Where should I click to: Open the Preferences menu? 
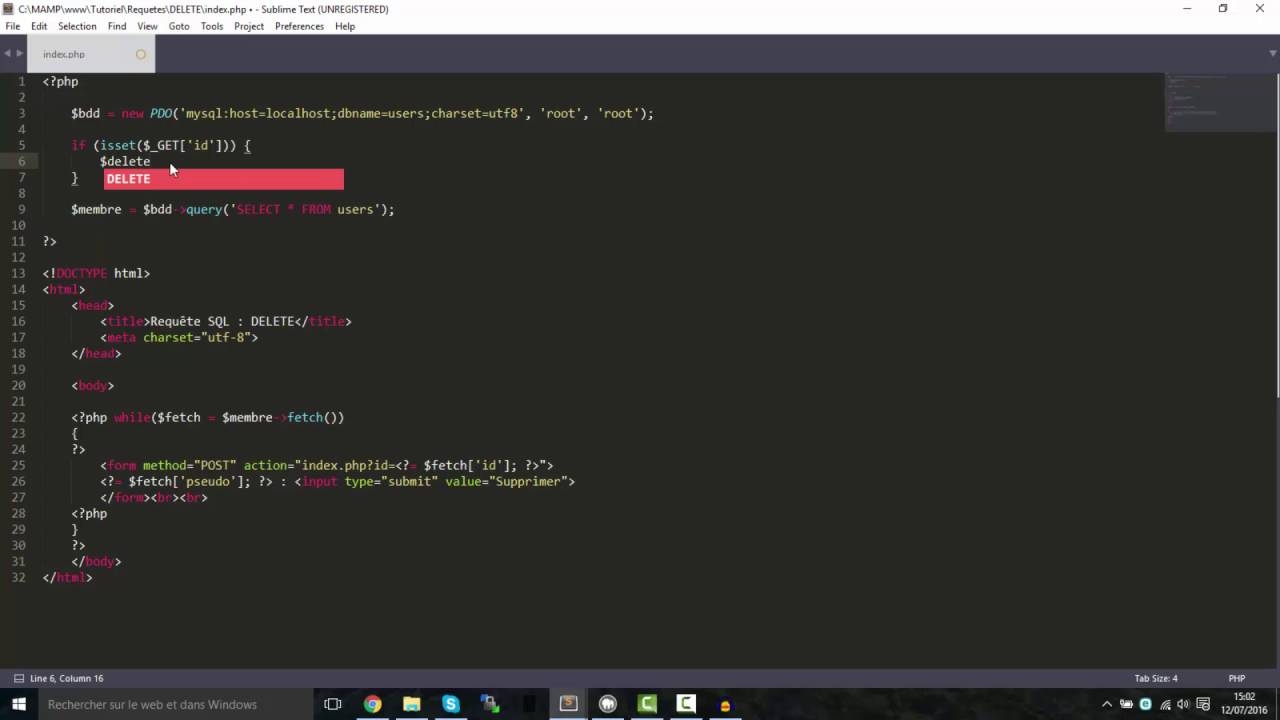click(x=299, y=26)
